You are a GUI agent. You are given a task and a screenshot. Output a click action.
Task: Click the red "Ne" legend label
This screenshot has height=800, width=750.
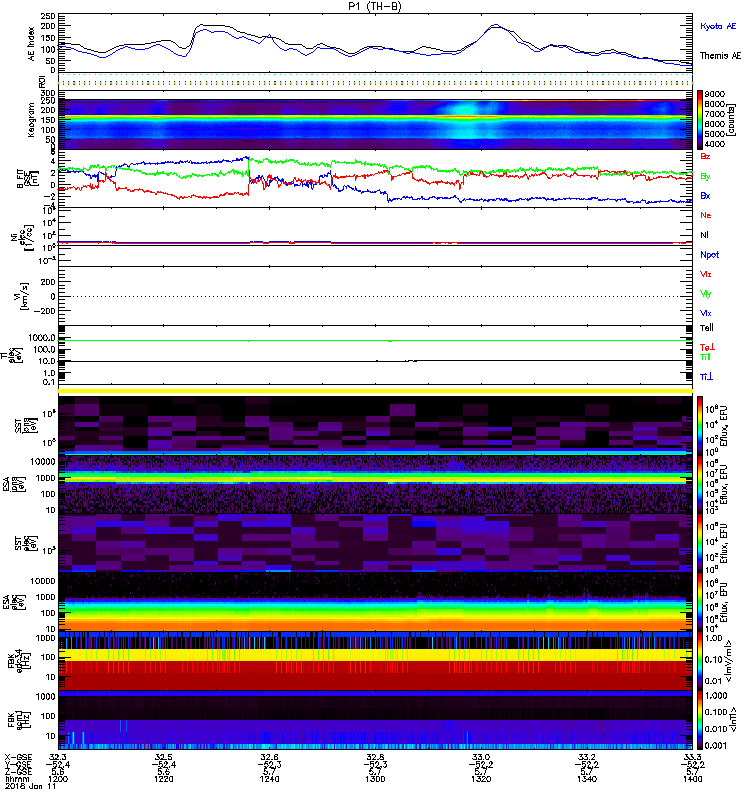706,215
